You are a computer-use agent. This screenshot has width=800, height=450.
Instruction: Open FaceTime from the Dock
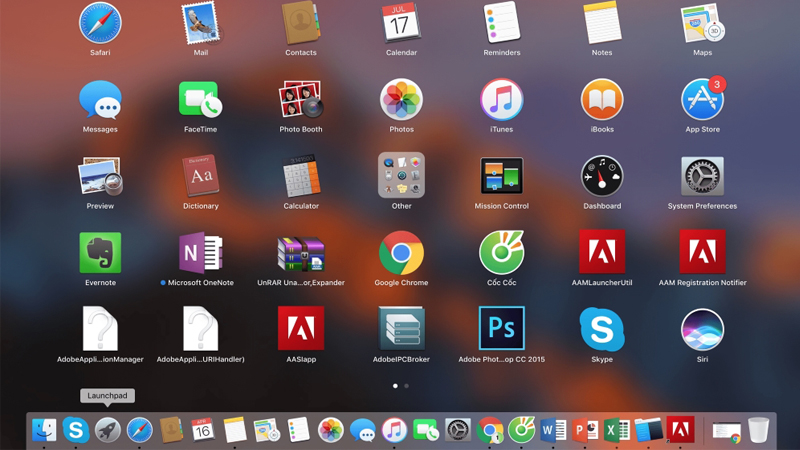(x=426, y=430)
